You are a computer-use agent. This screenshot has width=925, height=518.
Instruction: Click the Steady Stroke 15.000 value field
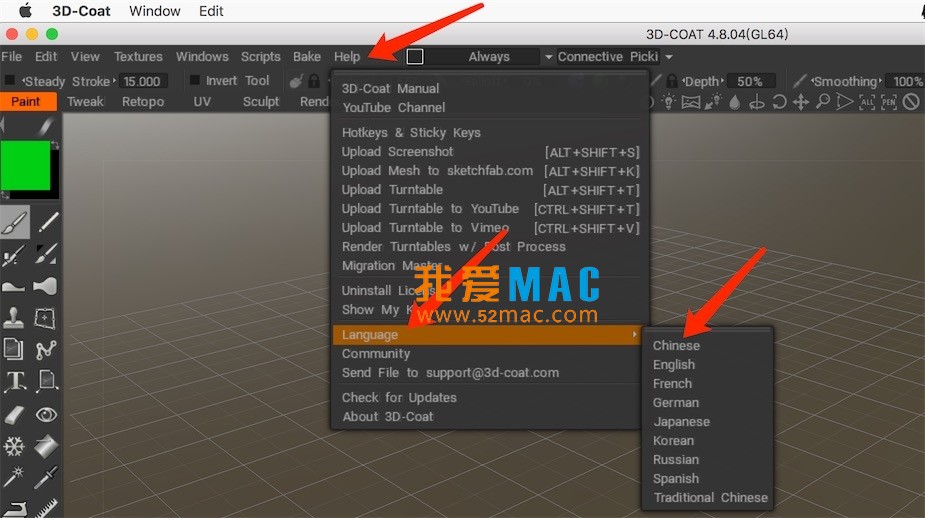tap(143, 81)
